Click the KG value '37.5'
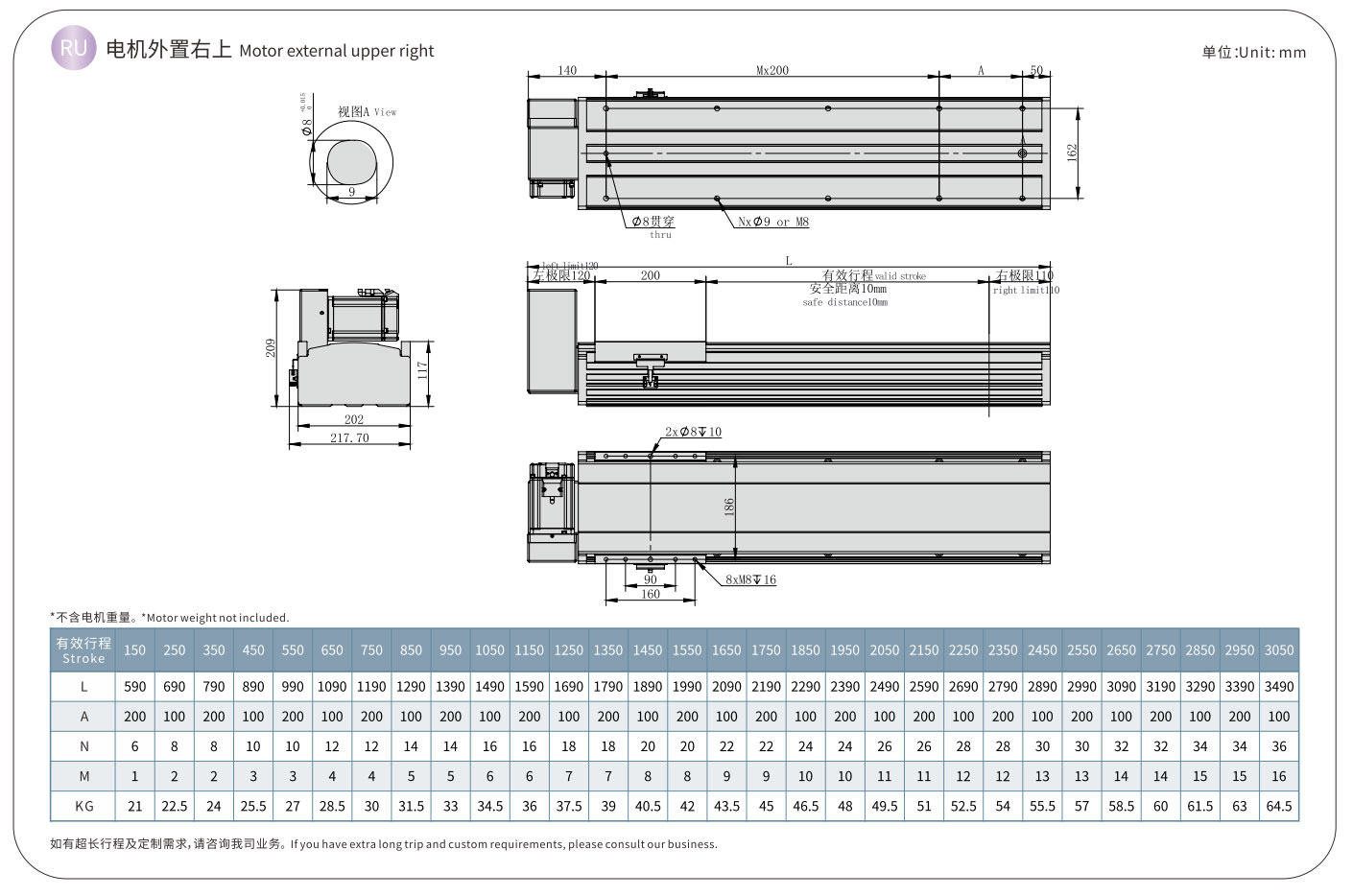Viewport: 1353px width, 896px height. [569, 806]
